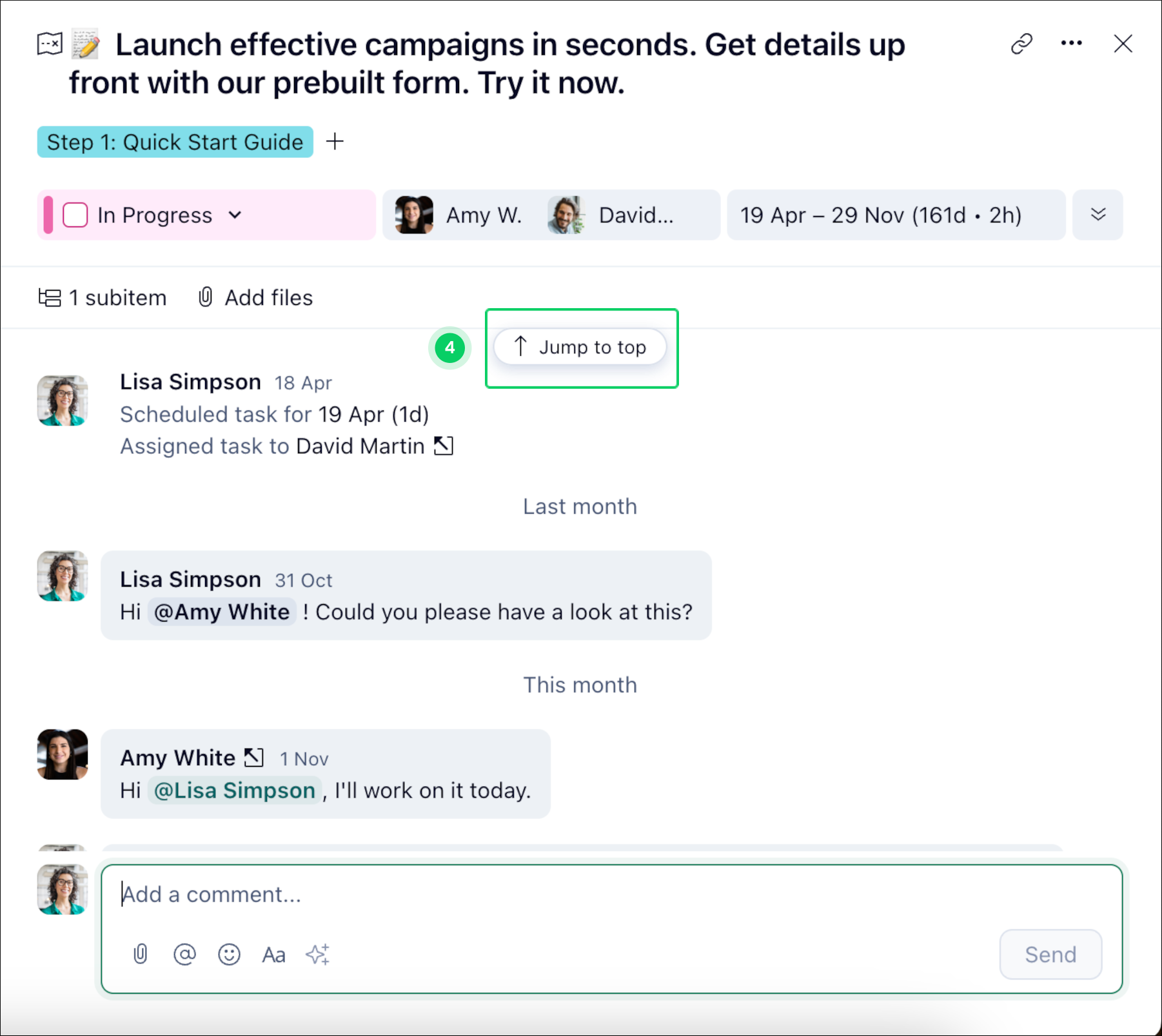Screen dimensions: 1162x1036
Task: Expand more fields with double chevron
Action: (x=1098, y=215)
